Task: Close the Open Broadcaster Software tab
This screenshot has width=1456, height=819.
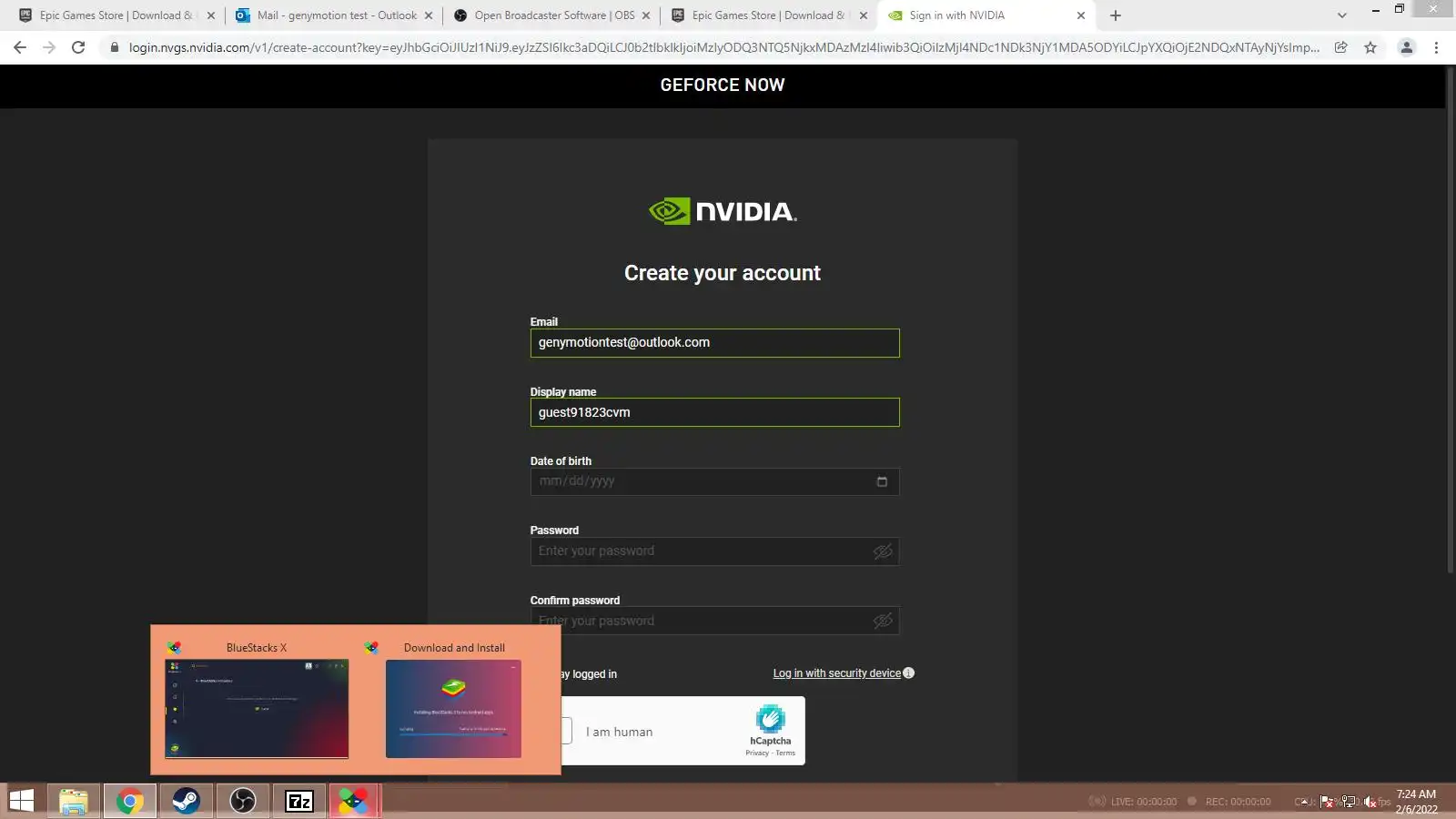Action: tap(646, 15)
